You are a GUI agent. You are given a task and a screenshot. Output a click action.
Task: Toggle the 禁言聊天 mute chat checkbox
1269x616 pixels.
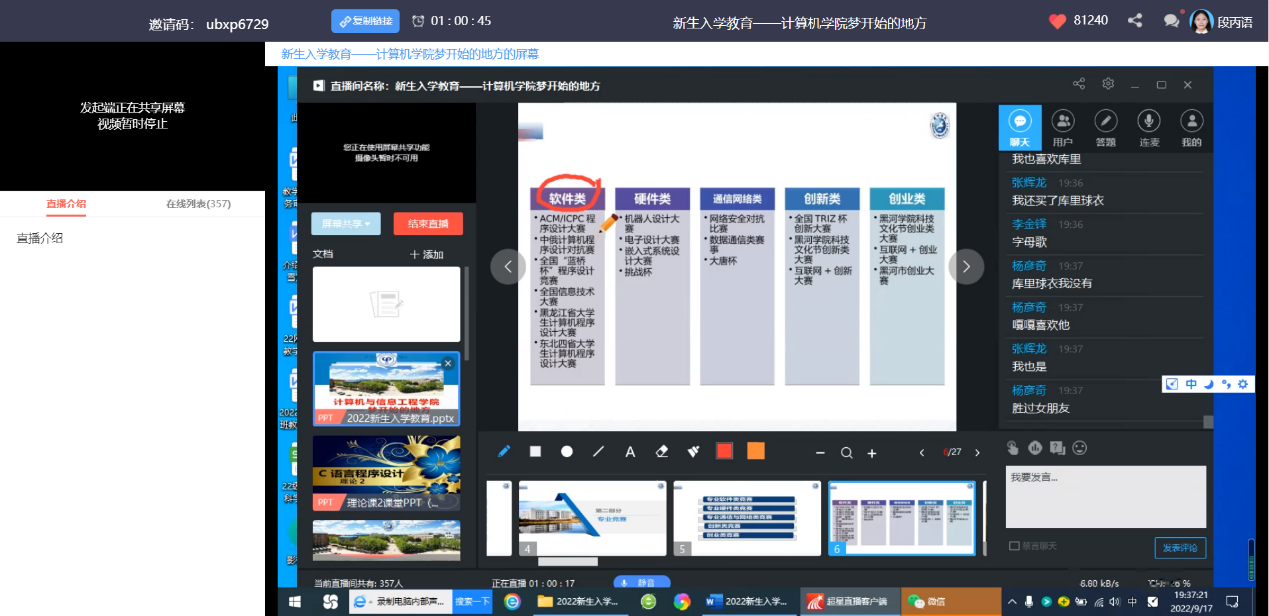pos(1015,546)
